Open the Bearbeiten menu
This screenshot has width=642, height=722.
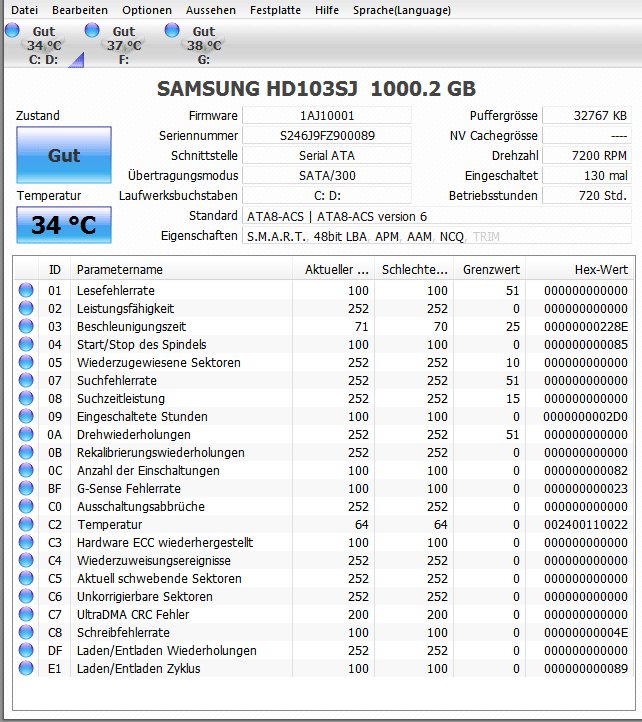(x=80, y=10)
